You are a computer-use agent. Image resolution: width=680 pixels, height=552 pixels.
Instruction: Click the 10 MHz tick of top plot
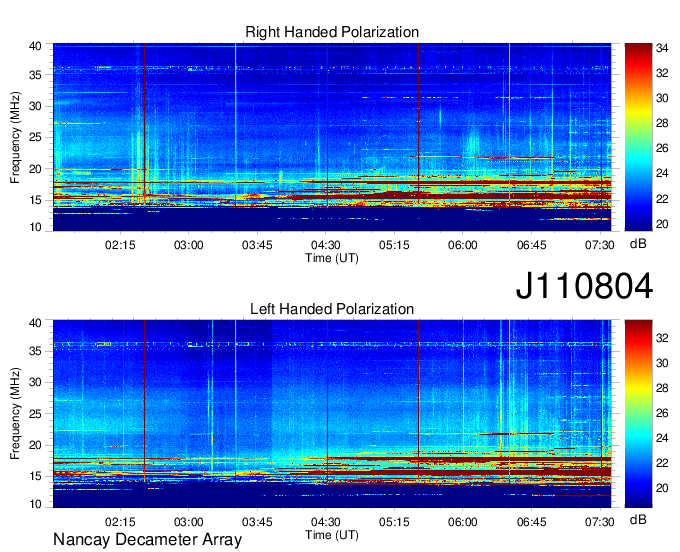[35, 227]
